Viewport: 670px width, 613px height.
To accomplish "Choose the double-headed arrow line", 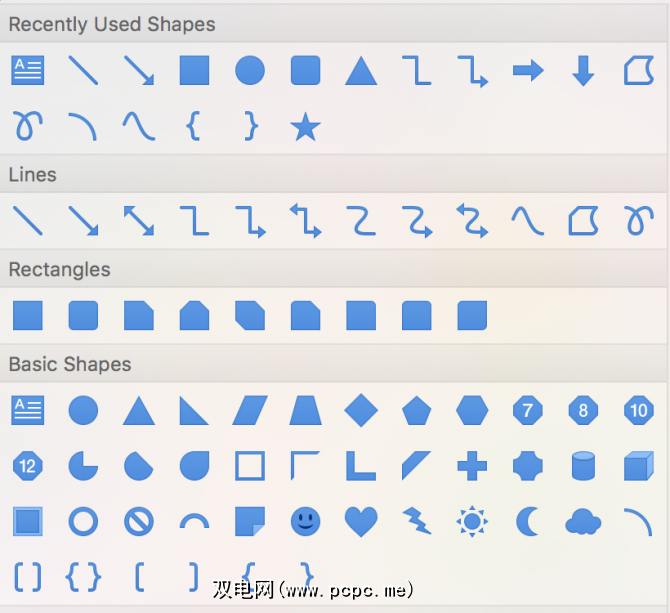I will click(x=138, y=220).
